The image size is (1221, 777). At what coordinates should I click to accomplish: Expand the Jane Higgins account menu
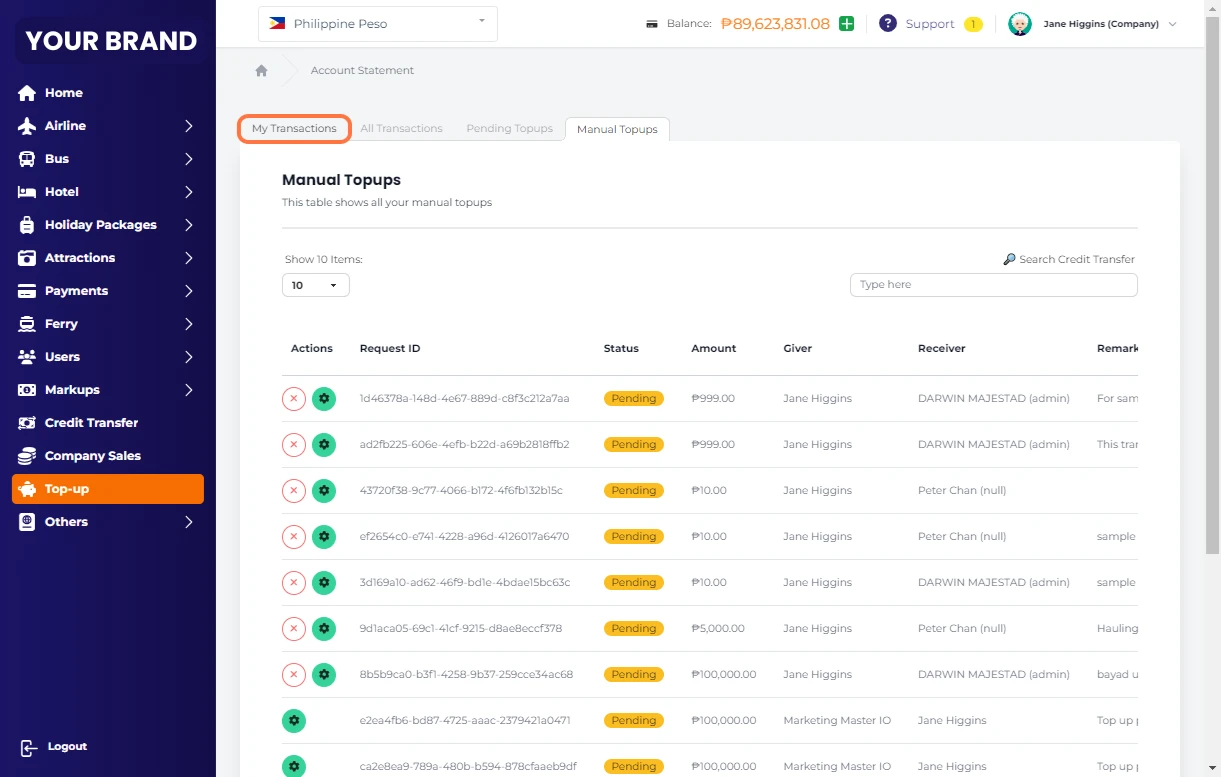point(1172,24)
